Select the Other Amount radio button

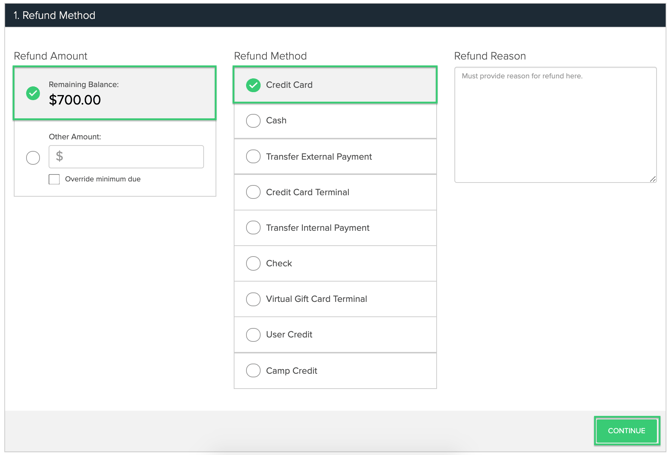33,157
